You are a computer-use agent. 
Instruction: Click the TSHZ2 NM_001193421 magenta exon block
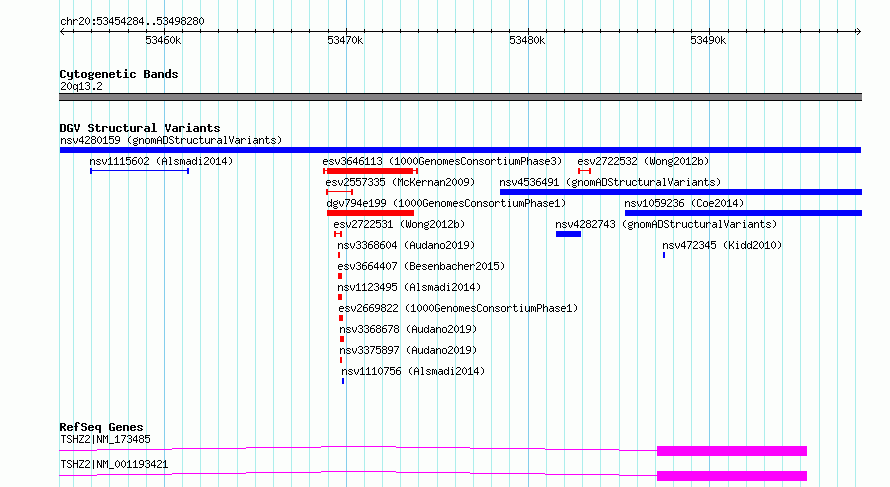732,476
